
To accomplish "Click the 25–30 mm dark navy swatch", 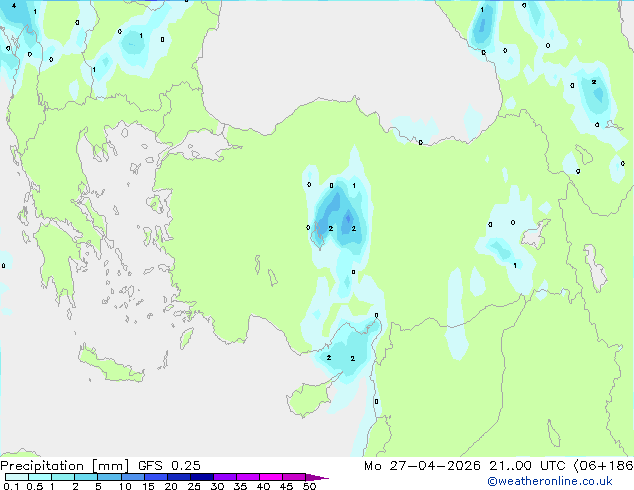I will [x=202, y=477].
